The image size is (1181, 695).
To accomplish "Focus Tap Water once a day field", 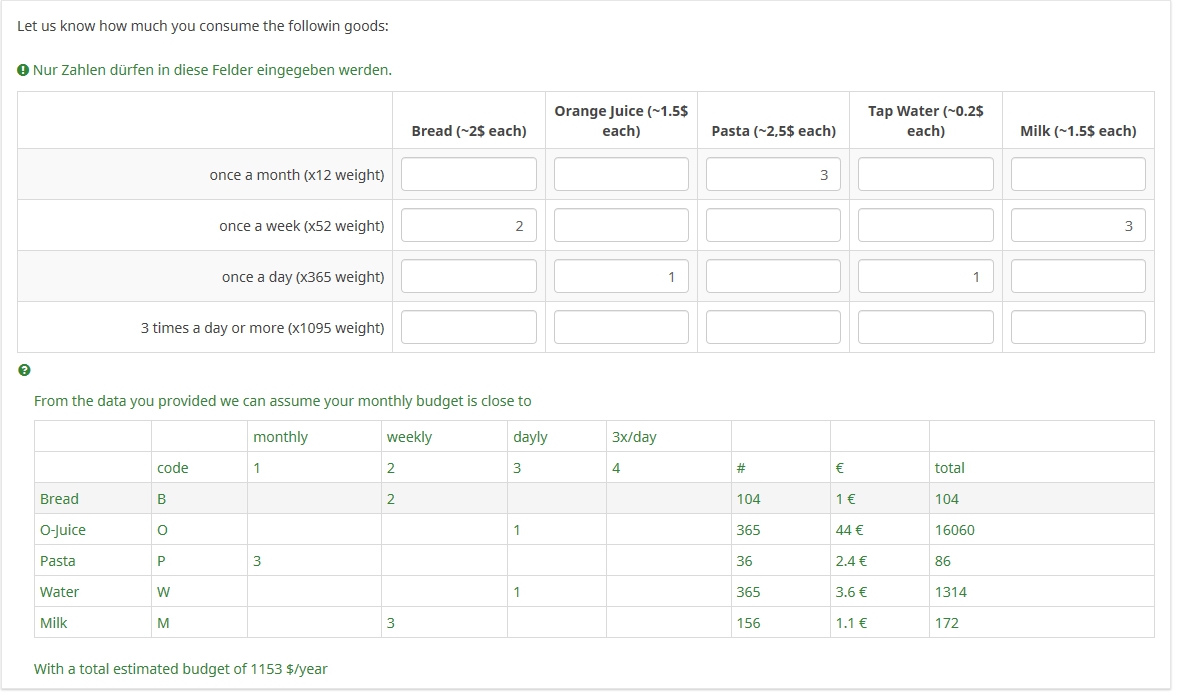I will click(925, 277).
